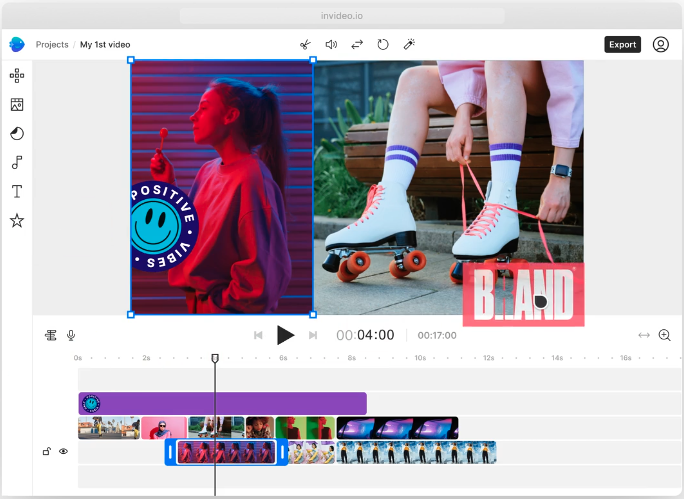Select the scissors cut tool
Viewport: 684px width, 499px height.
(x=305, y=44)
